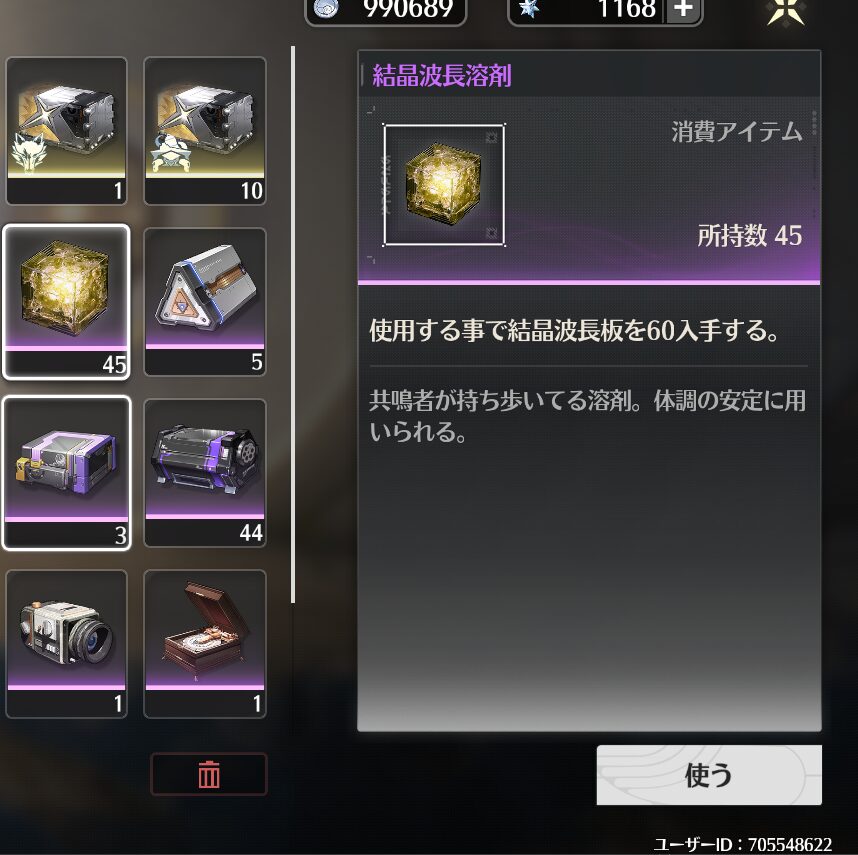Click the gold star icon at top right
Viewport: 858px width, 855px height.
point(786,11)
